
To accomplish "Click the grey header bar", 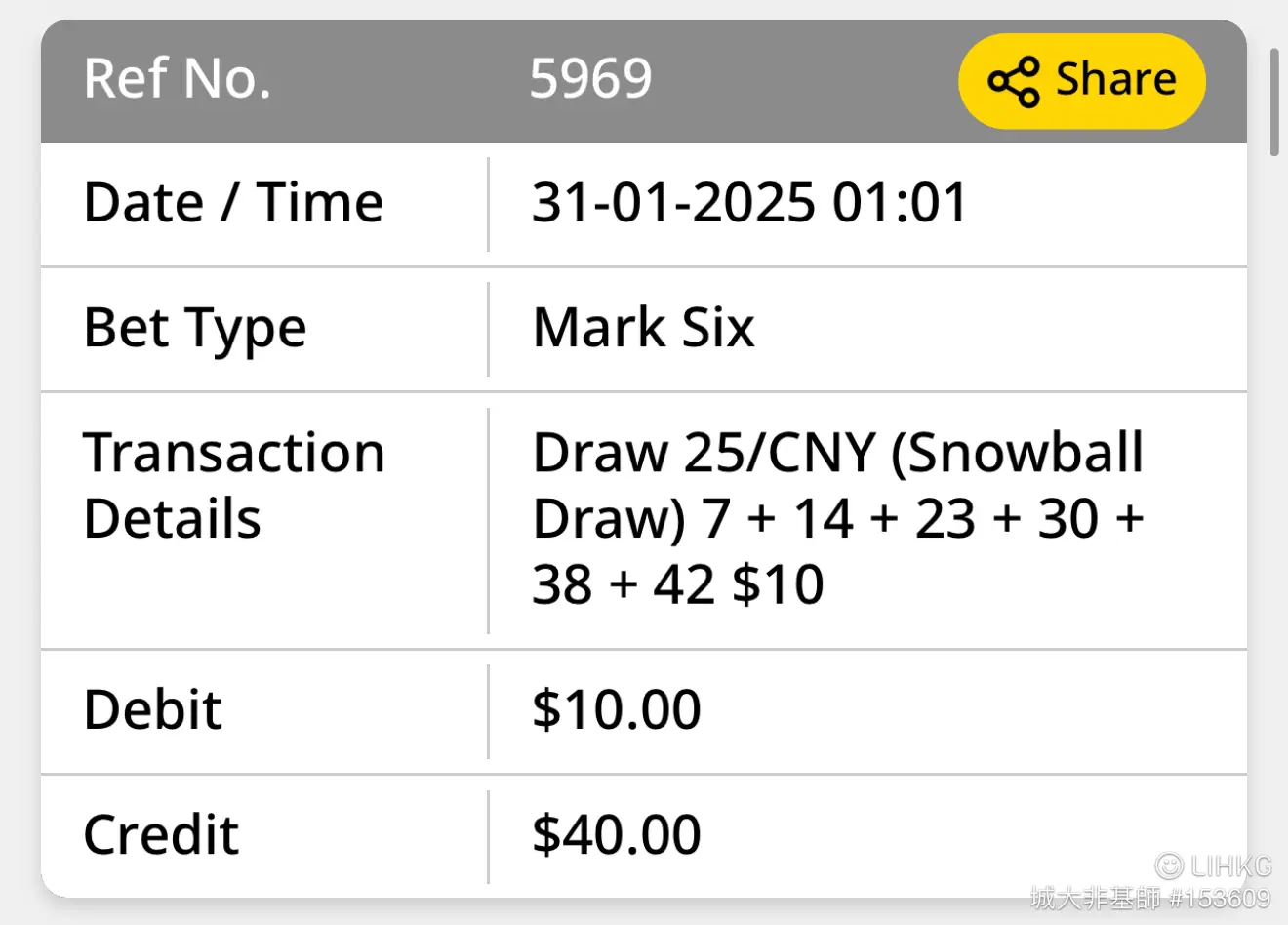I will coord(644,81).
